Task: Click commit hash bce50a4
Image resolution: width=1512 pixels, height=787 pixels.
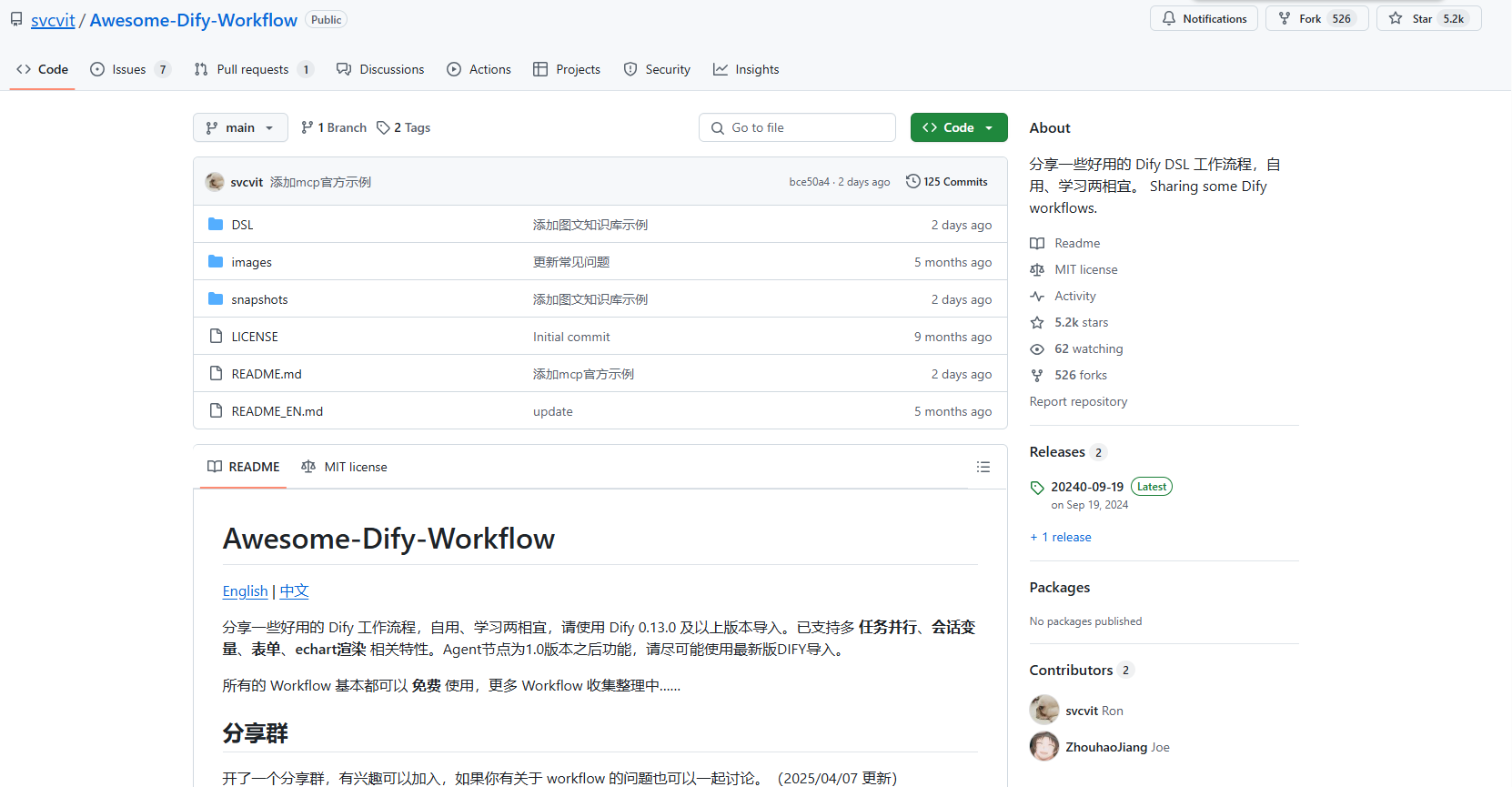Action: click(x=810, y=182)
